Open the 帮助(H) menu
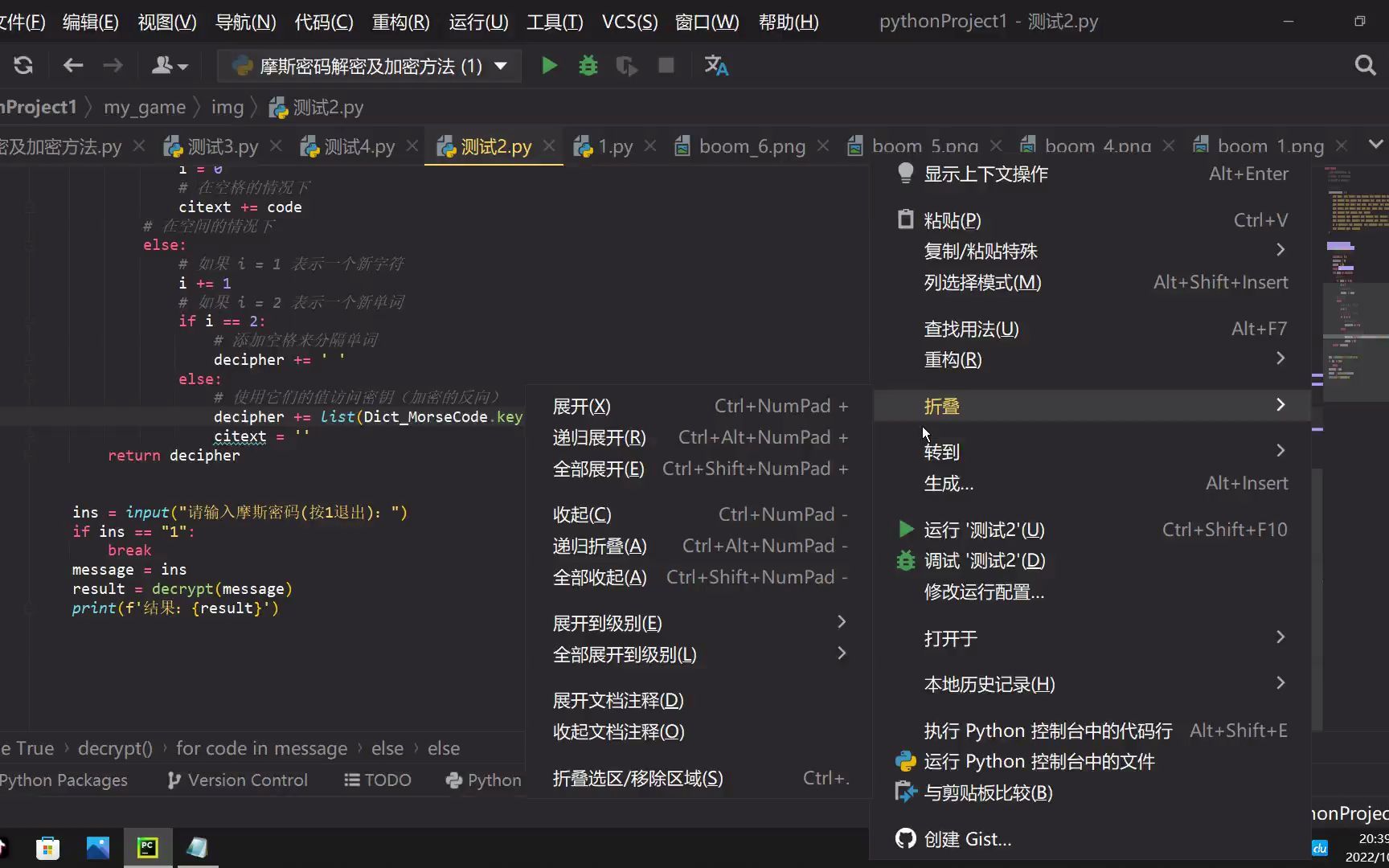 789,22
